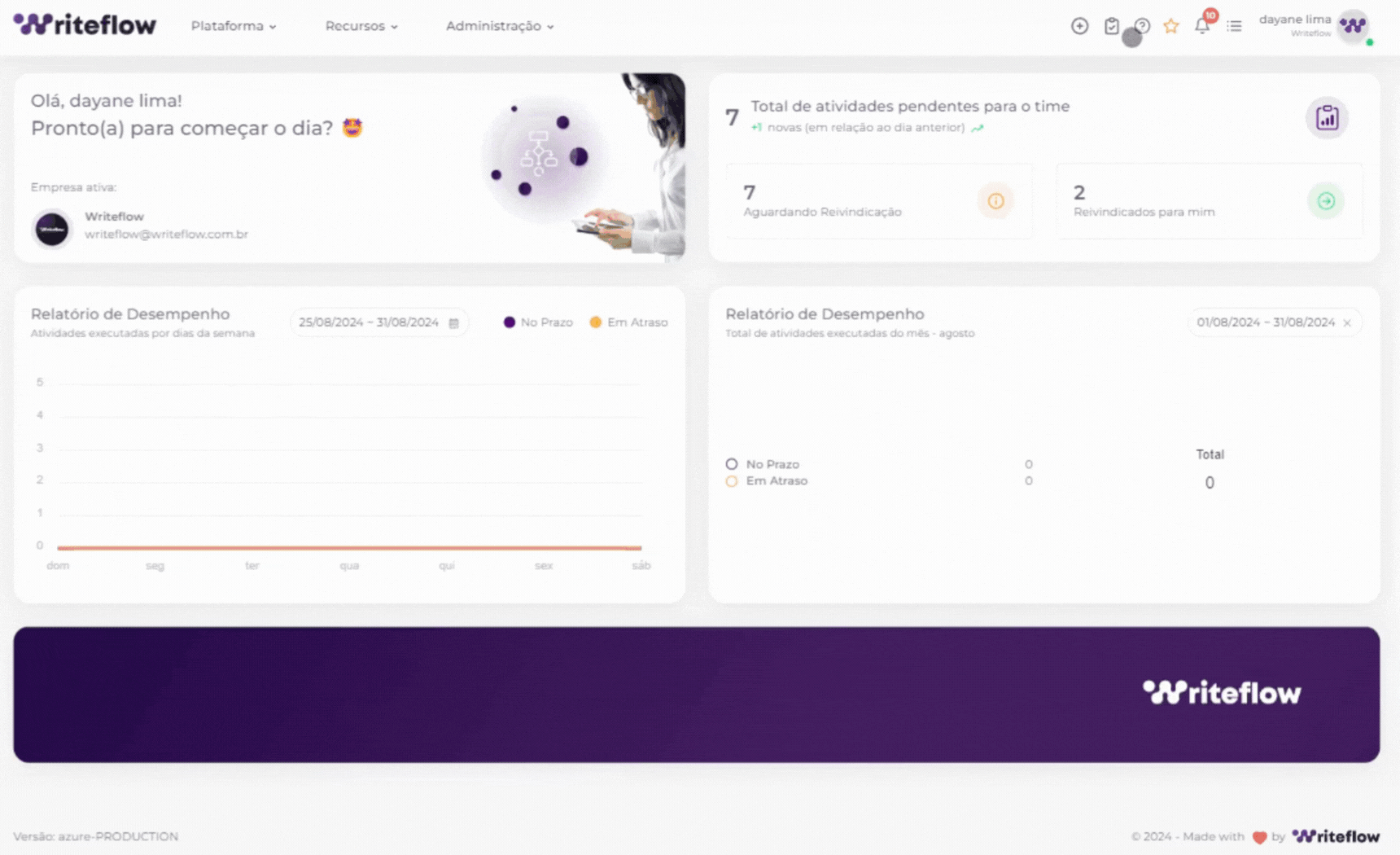This screenshot has width=1400, height=855.
Task: Open the weekly date range 25/08/2024 picker
Action: point(378,322)
